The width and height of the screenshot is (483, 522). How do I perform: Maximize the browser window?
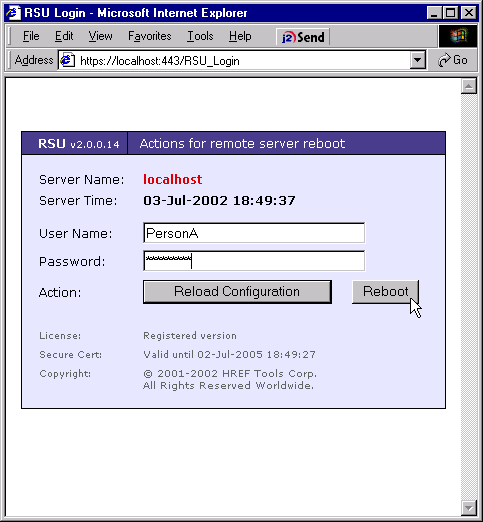pyautogui.click(x=451, y=13)
